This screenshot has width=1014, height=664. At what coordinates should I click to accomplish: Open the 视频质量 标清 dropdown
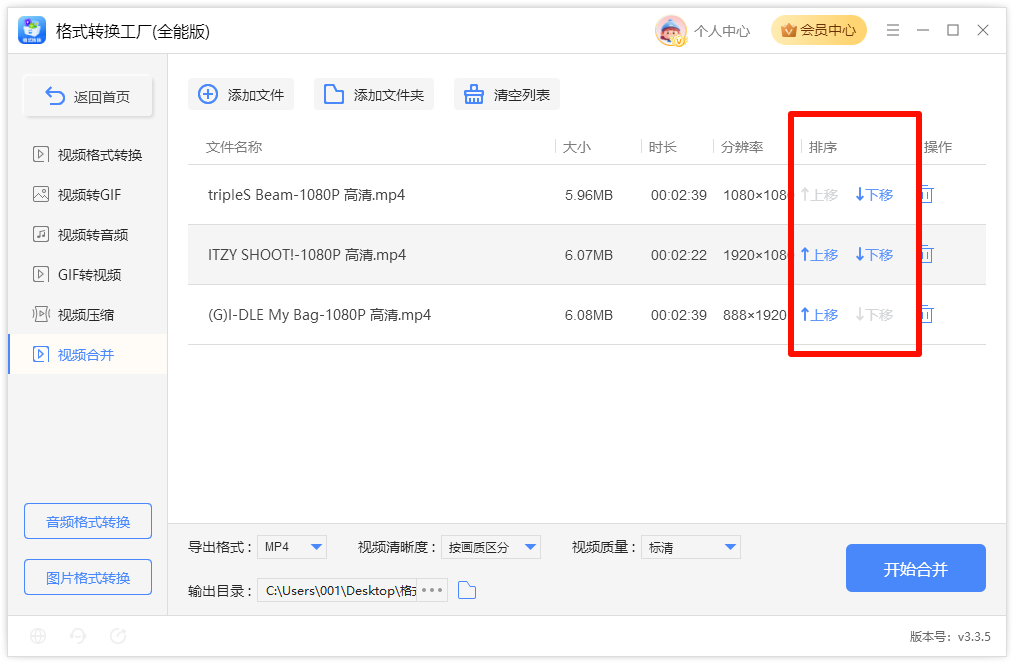pos(691,547)
